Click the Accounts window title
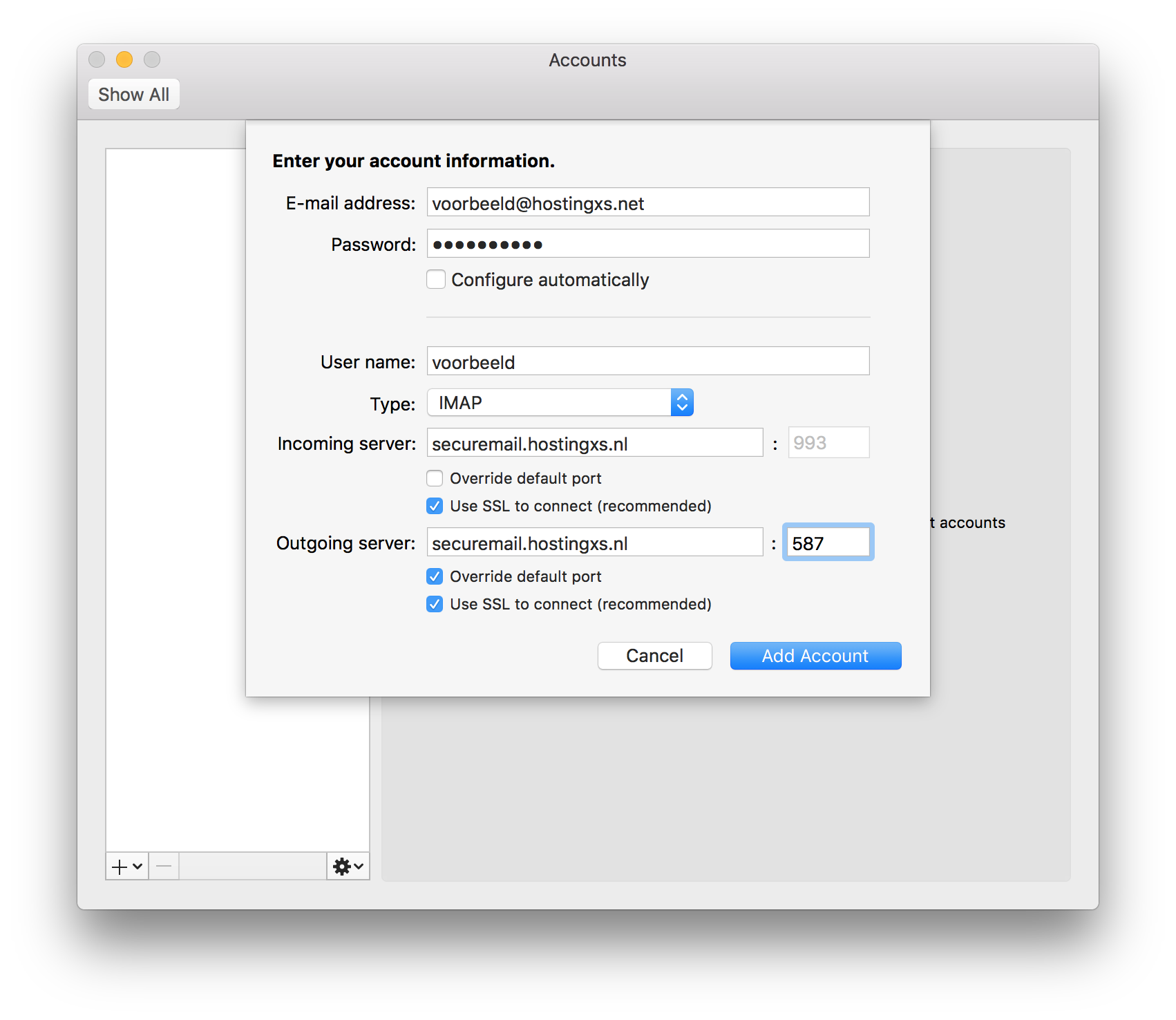 tap(587, 60)
